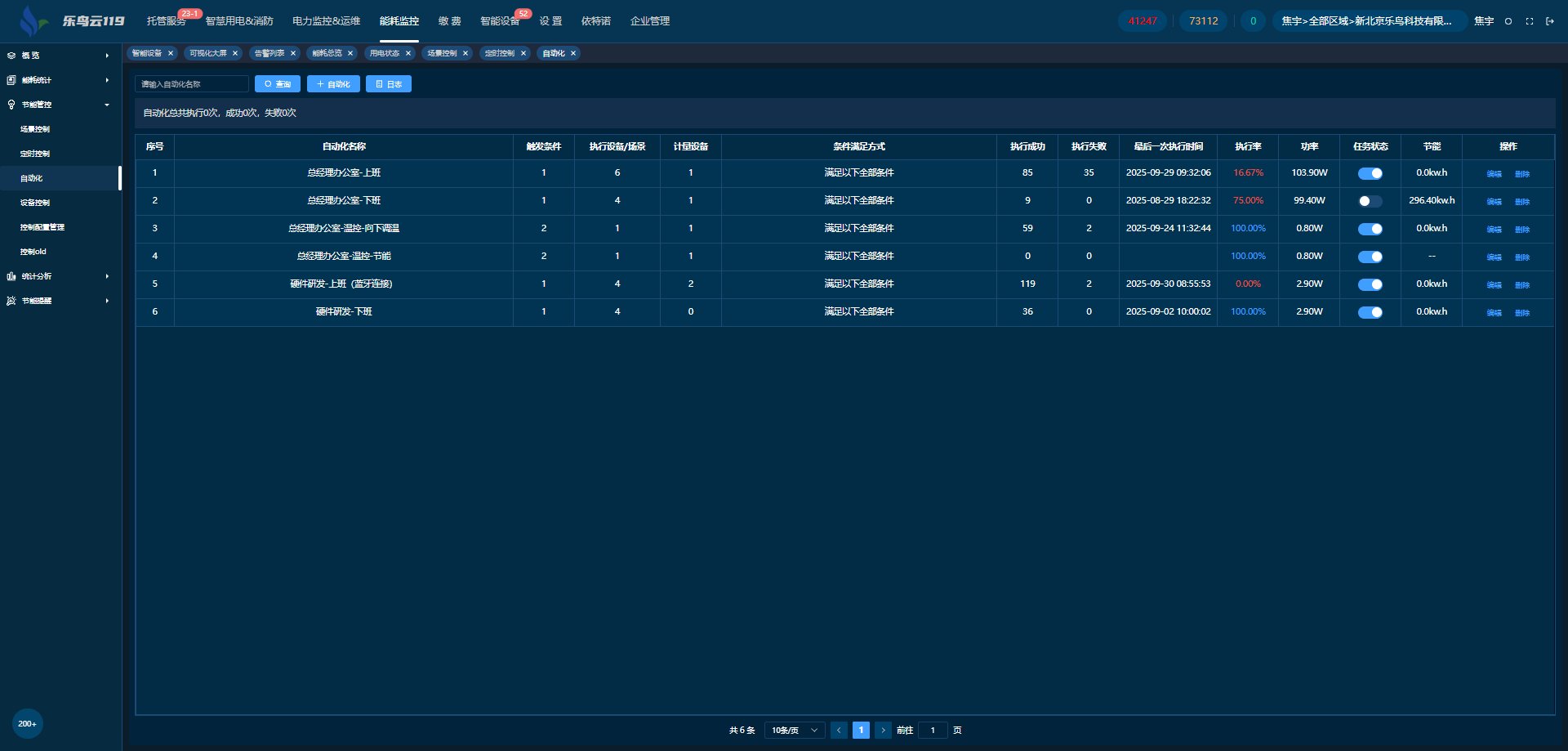This screenshot has height=751, width=1568.
Task: Open the 日志 log button
Action: tap(389, 84)
